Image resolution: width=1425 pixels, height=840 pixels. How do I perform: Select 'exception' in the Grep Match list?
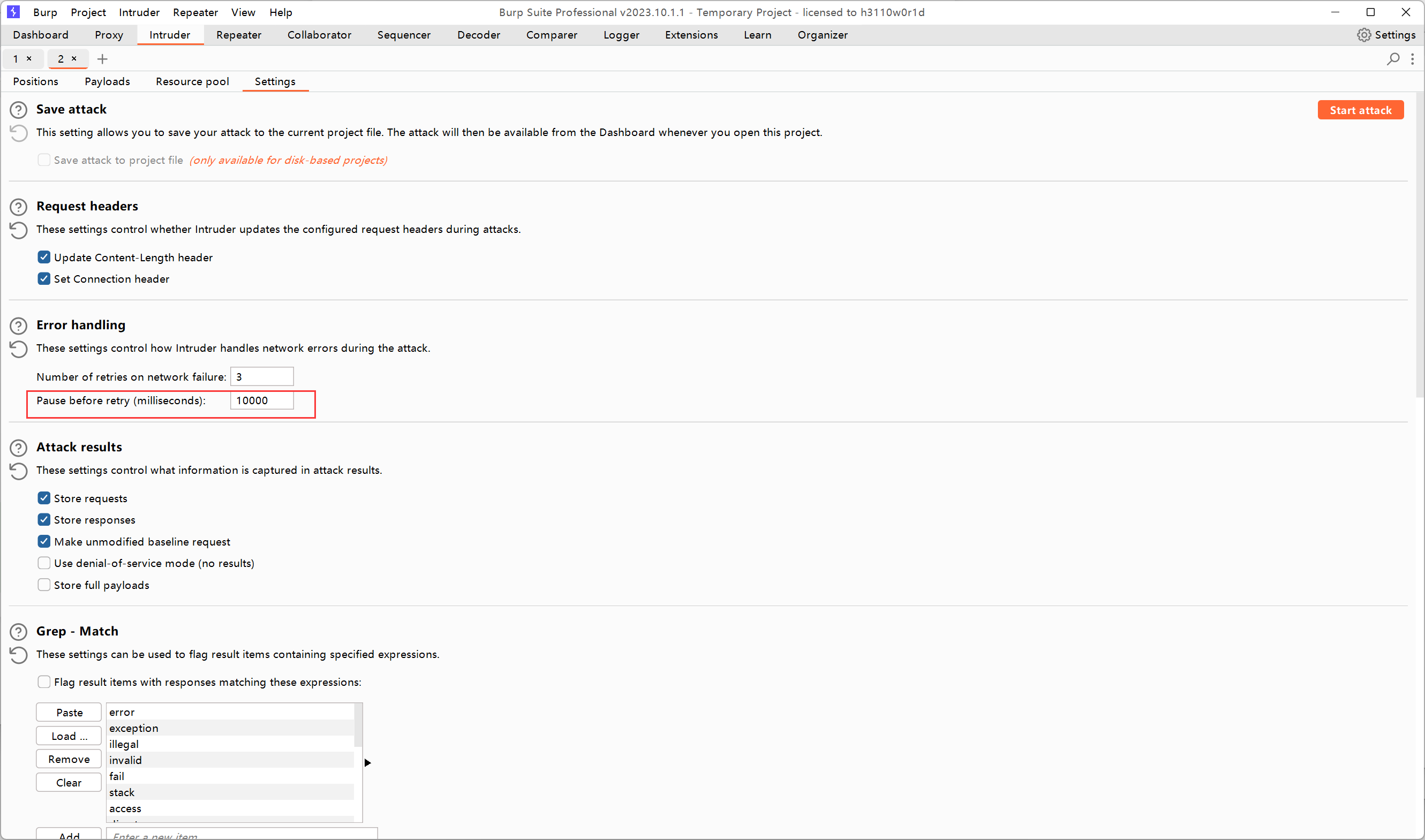click(x=230, y=729)
